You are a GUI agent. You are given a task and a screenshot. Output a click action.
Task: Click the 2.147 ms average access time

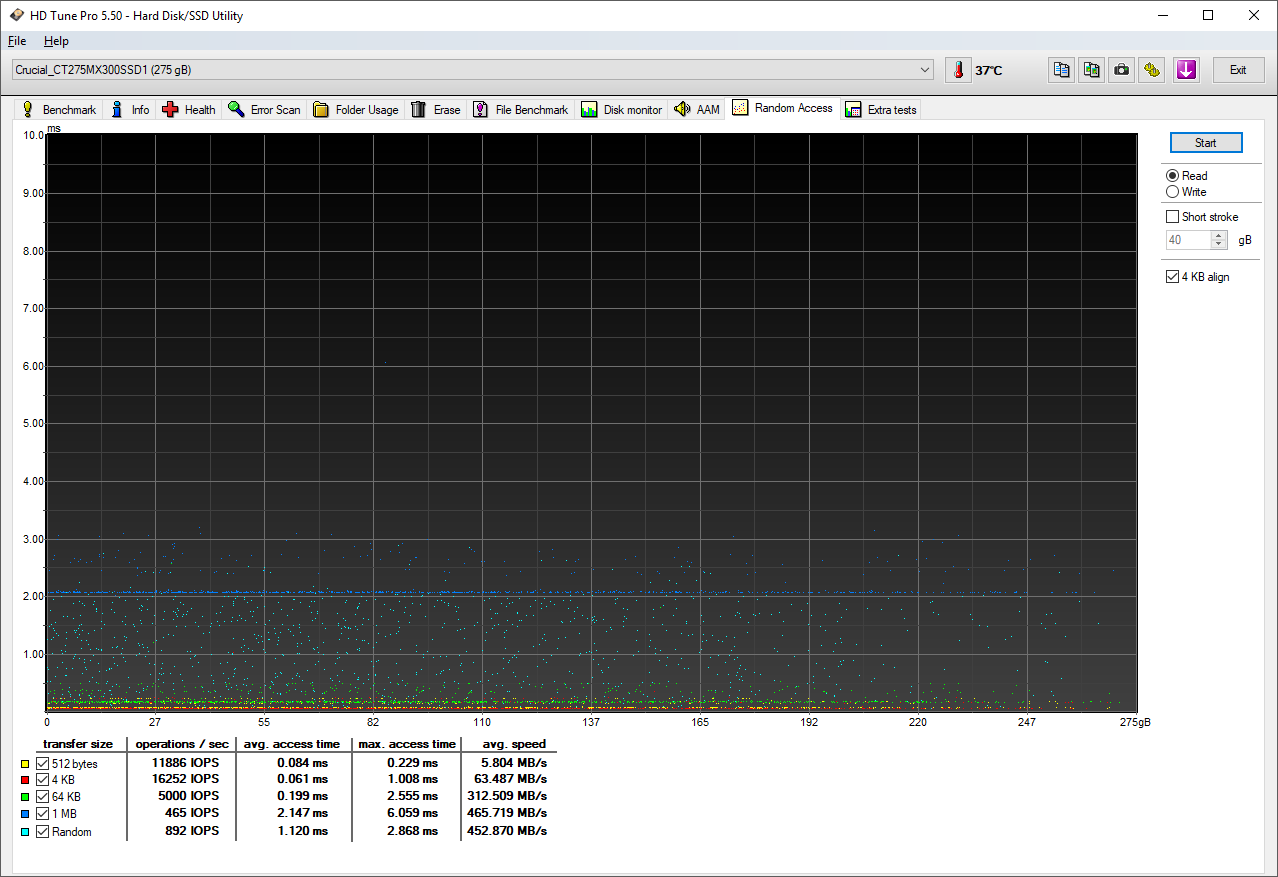(x=301, y=814)
